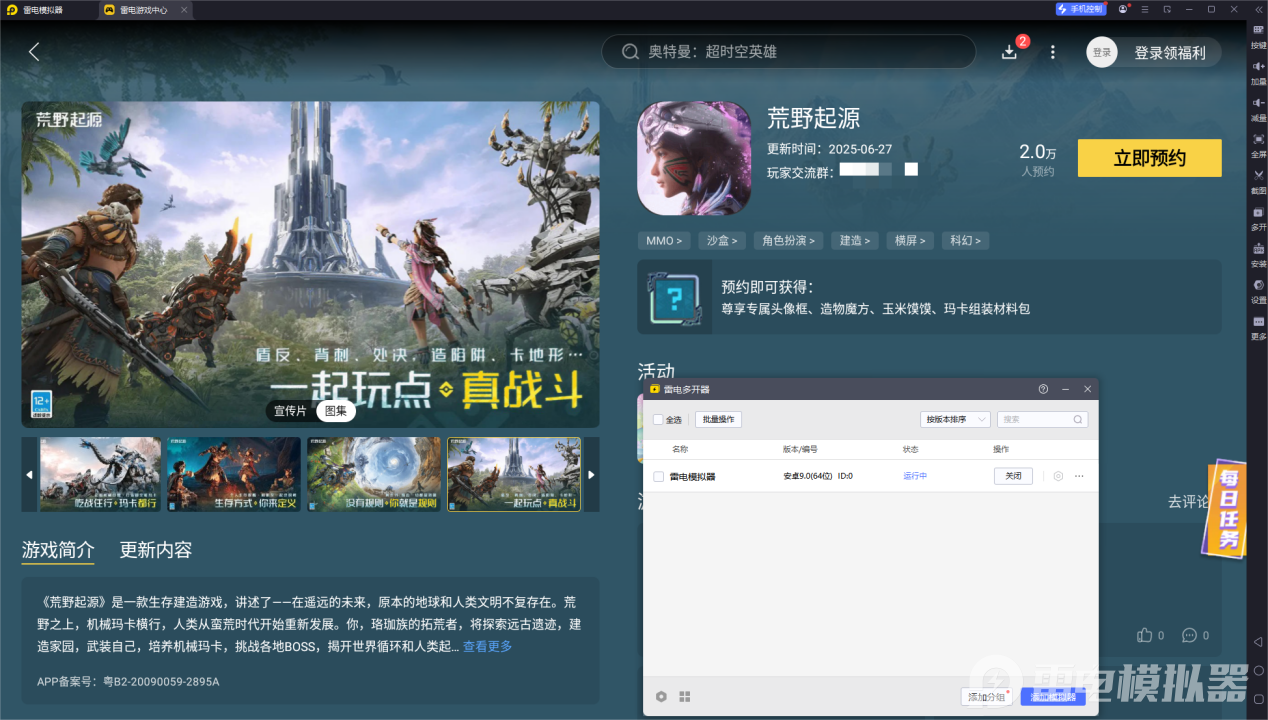
Task: Toggle the thumbs-up like icon
Action: click(1146, 634)
